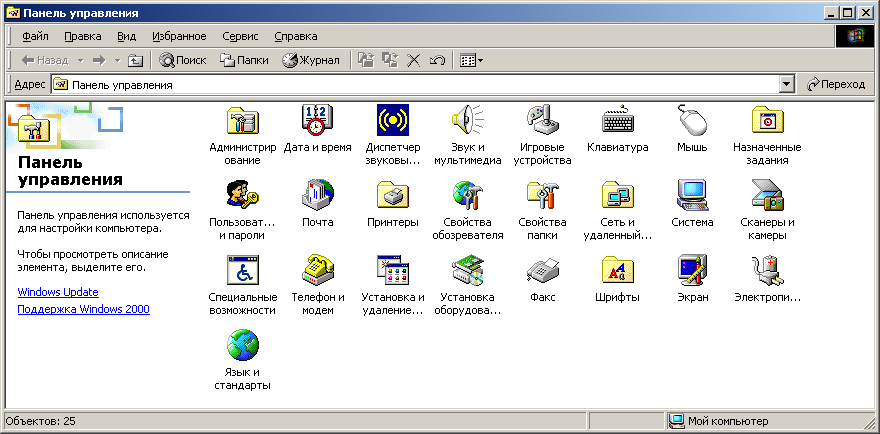The image size is (880, 434).
Task: Open the Windows Update link
Action: pos(58,292)
